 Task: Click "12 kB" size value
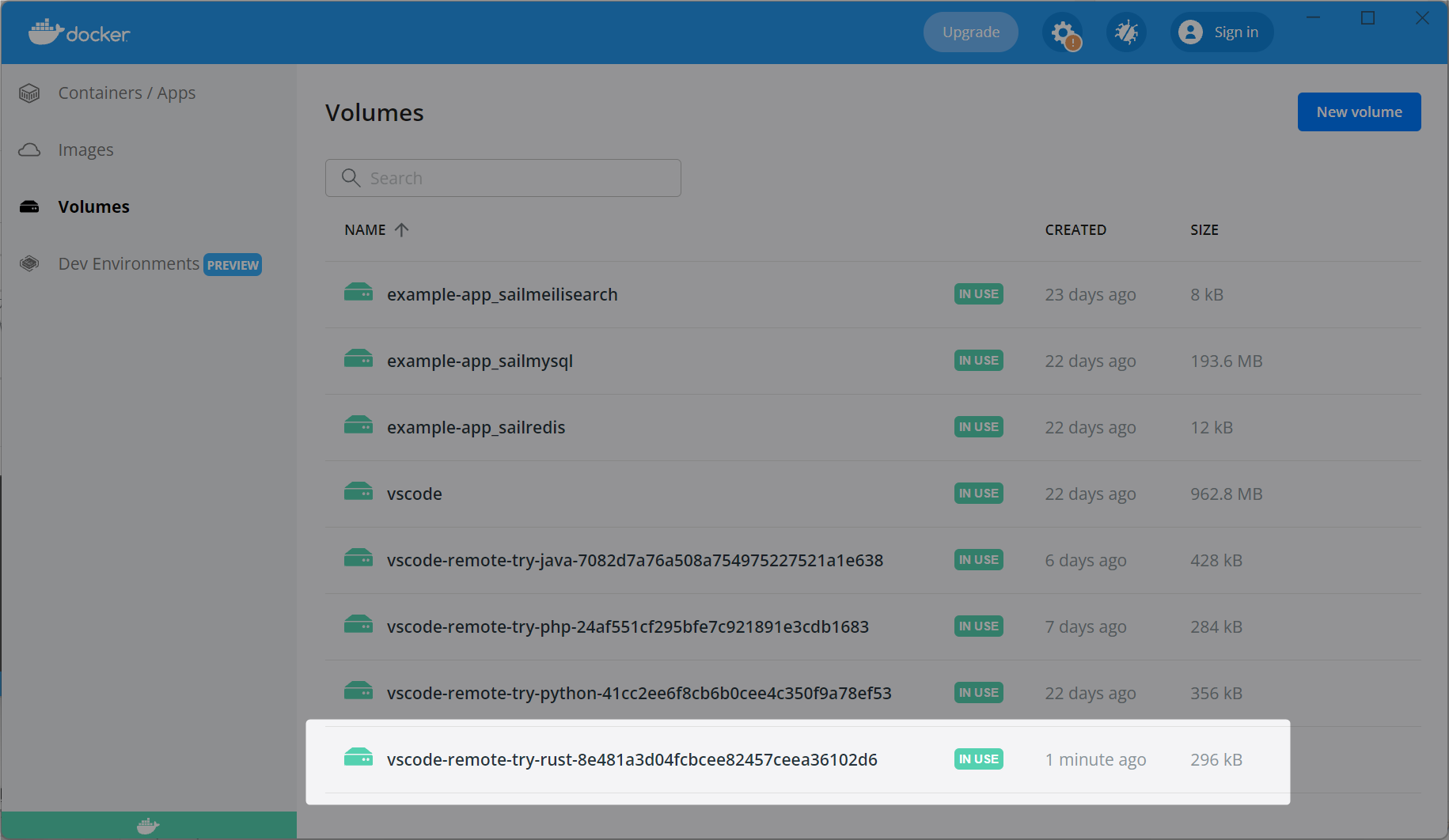click(x=1212, y=428)
